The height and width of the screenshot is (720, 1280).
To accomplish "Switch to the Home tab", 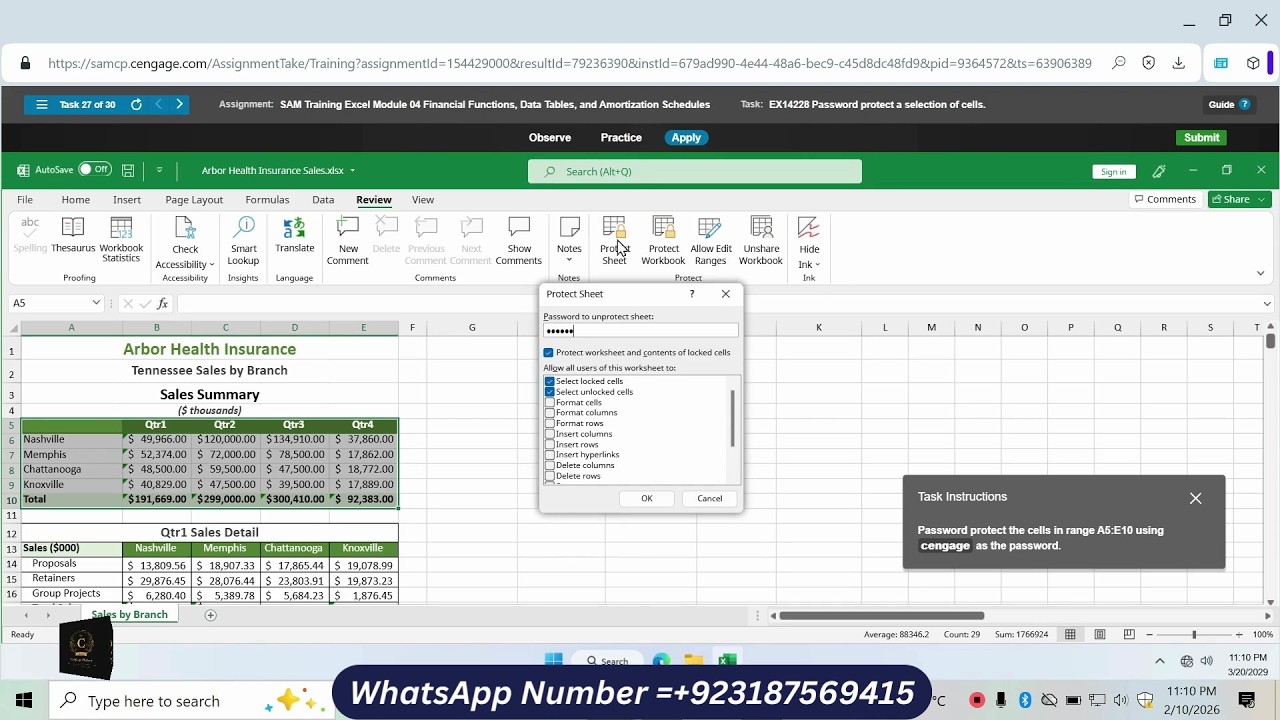I will pyautogui.click(x=75, y=200).
